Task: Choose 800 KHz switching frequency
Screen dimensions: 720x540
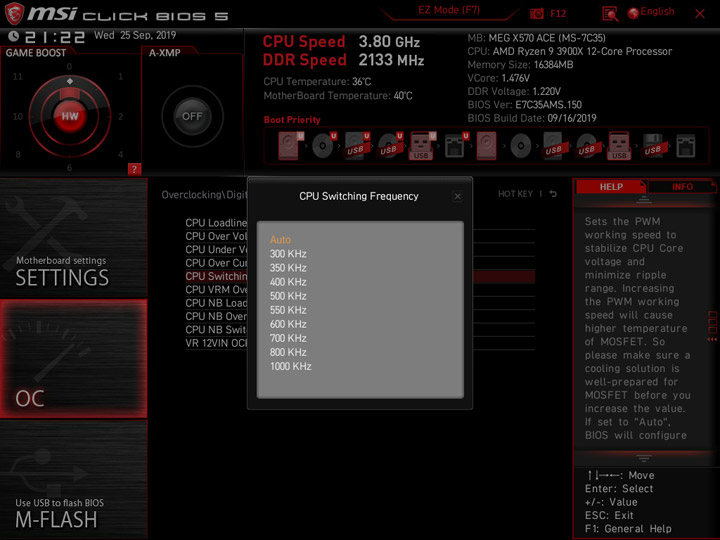Action: tap(288, 352)
